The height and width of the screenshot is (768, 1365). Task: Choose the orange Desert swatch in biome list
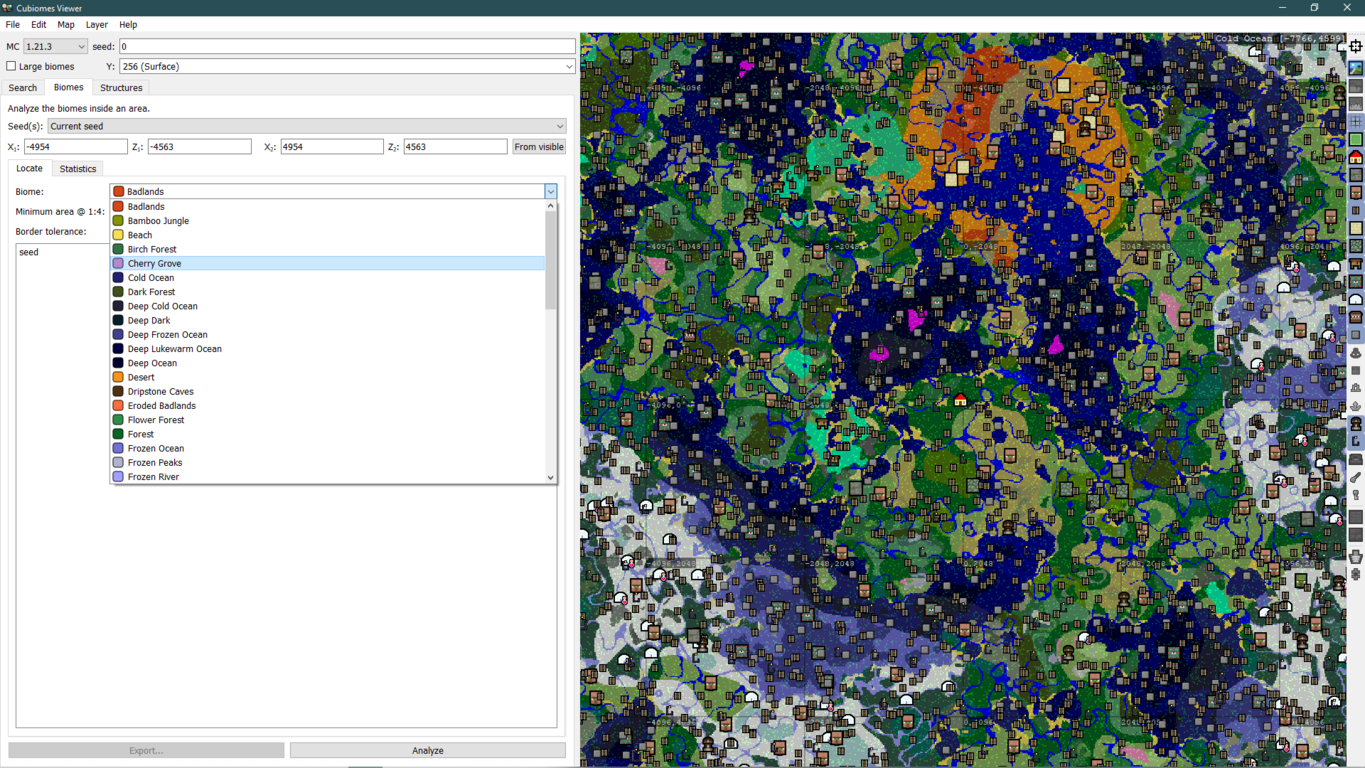(x=118, y=377)
